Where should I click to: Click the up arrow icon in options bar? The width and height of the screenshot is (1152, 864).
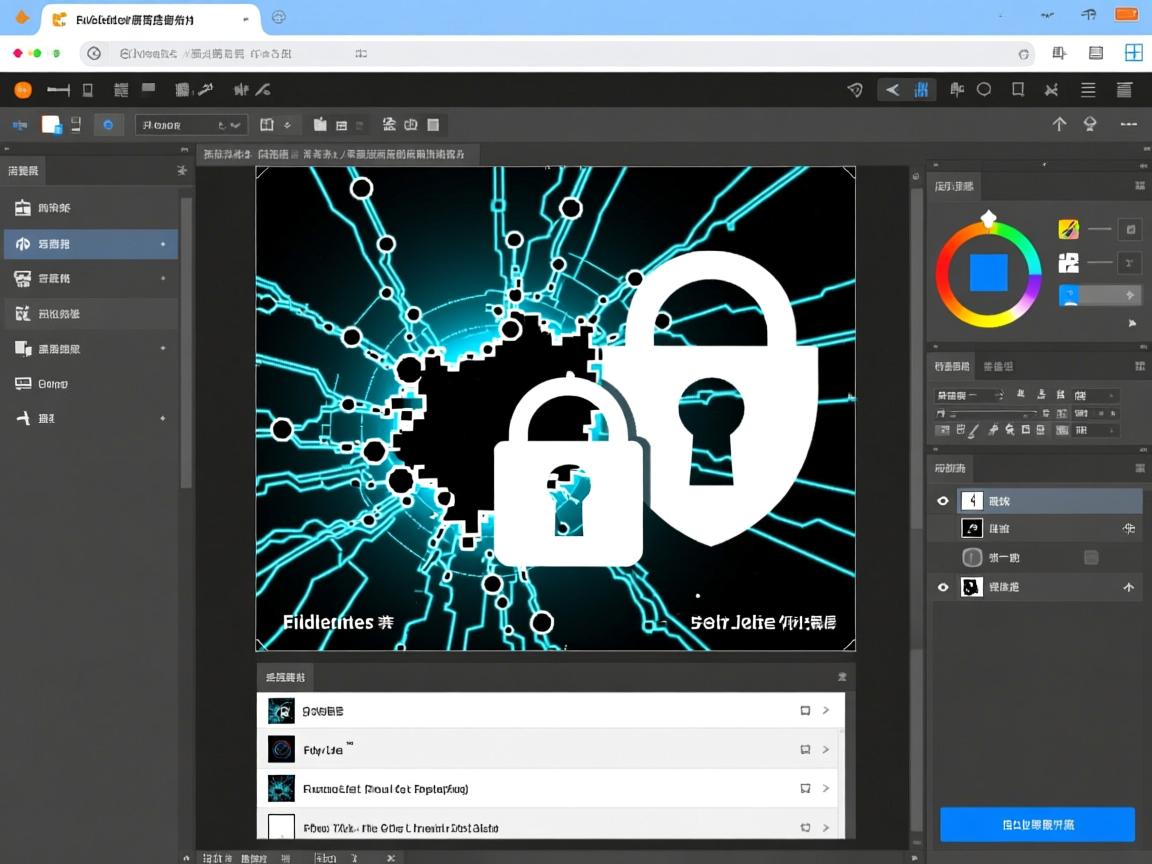1059,124
